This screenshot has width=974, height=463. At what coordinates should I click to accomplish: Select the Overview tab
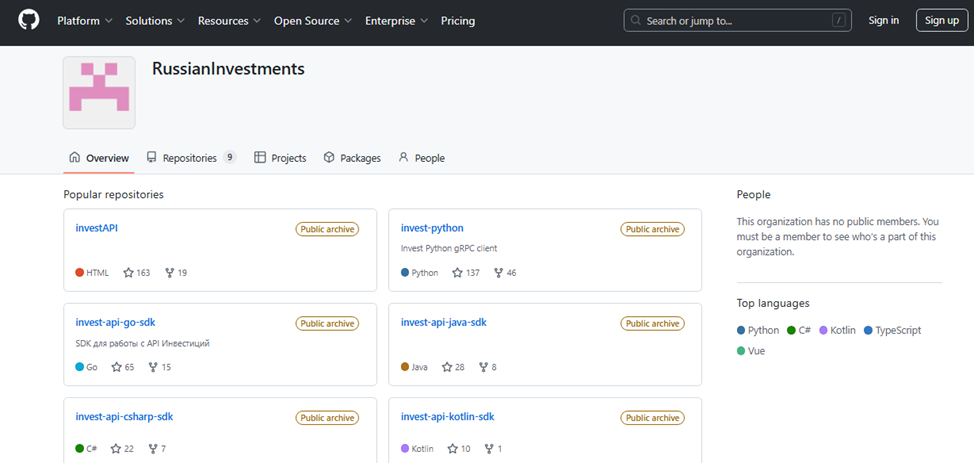click(x=99, y=158)
